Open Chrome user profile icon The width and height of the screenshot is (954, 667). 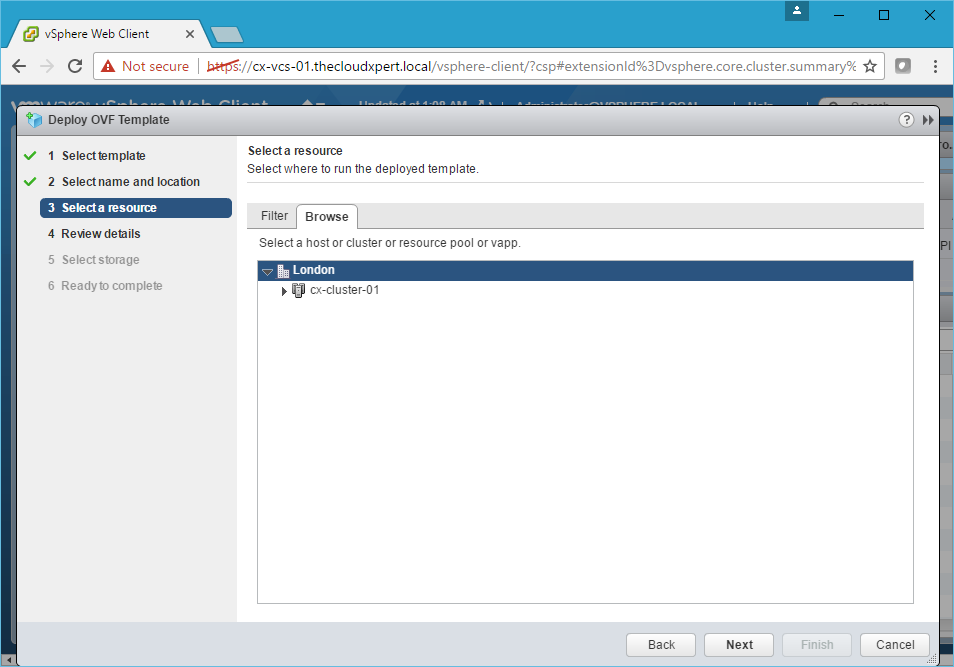click(797, 11)
